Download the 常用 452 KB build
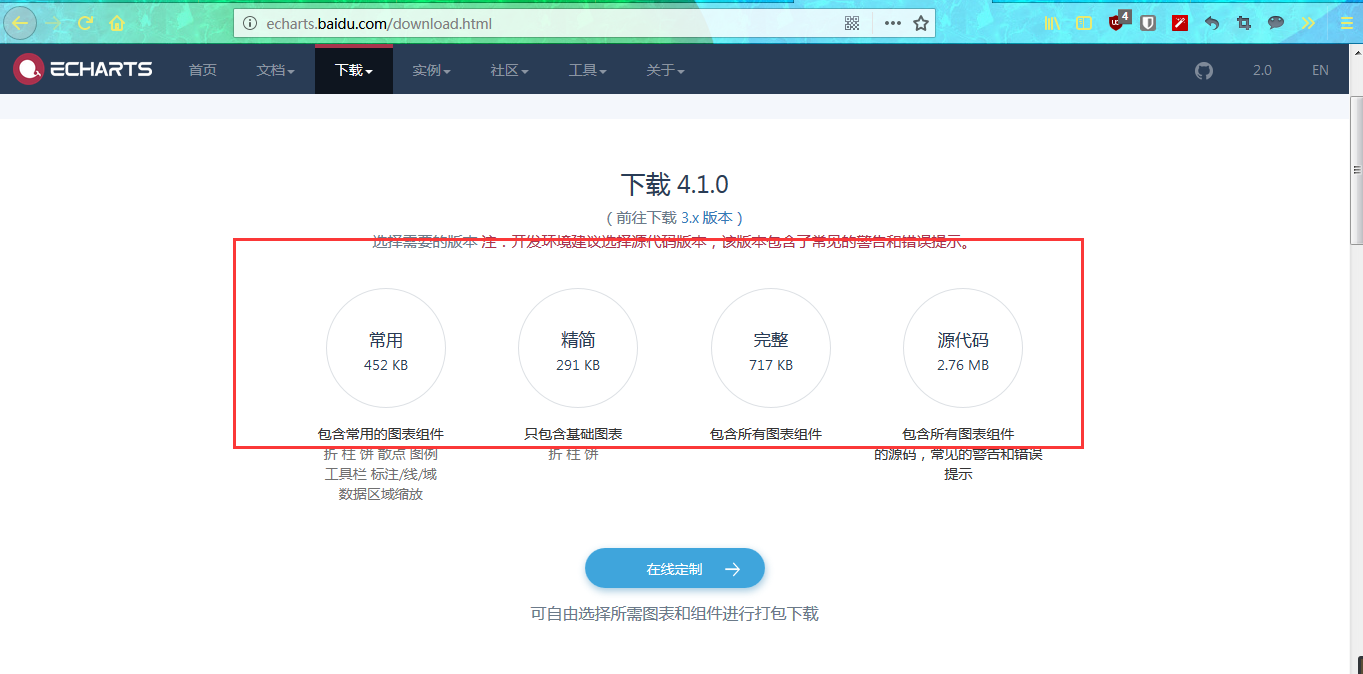Viewport: 1363px width, 674px height. point(386,348)
